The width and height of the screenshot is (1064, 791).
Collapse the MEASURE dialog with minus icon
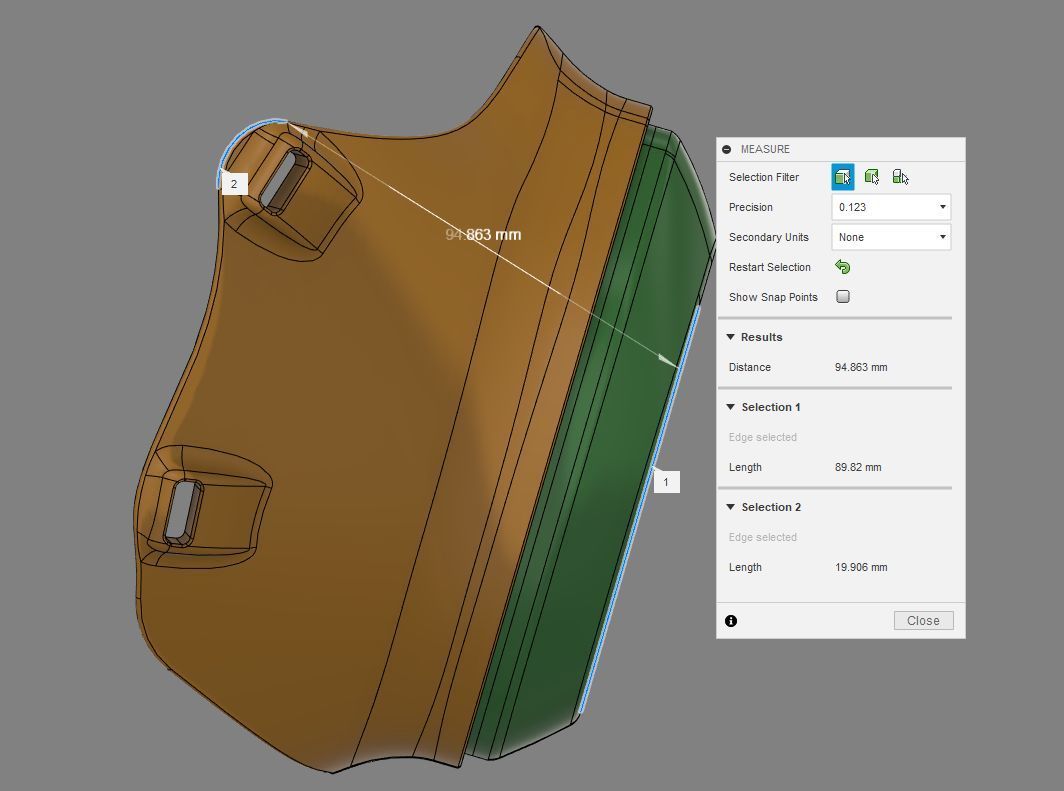(x=727, y=149)
